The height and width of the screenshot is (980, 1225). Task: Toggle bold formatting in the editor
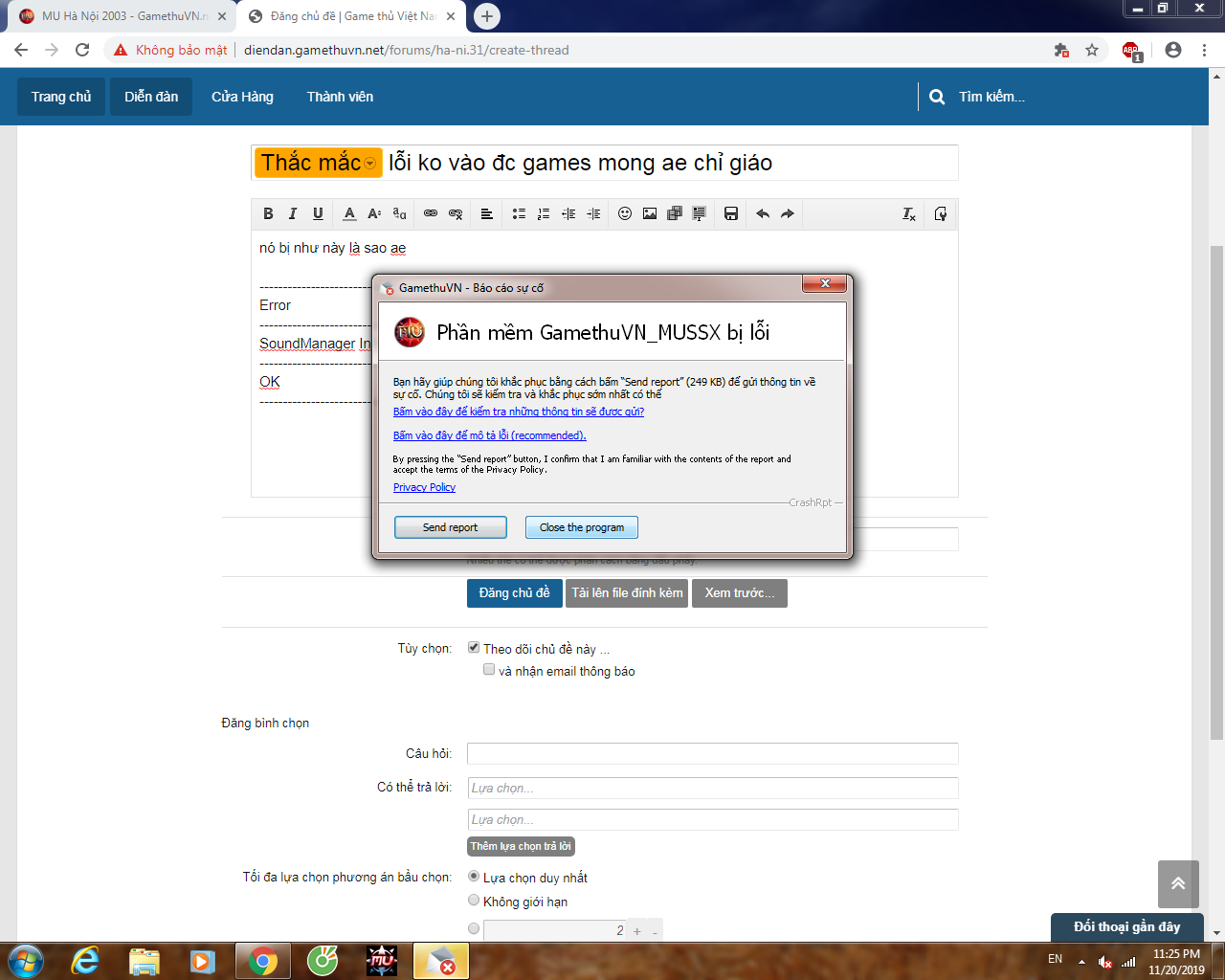pos(268,213)
